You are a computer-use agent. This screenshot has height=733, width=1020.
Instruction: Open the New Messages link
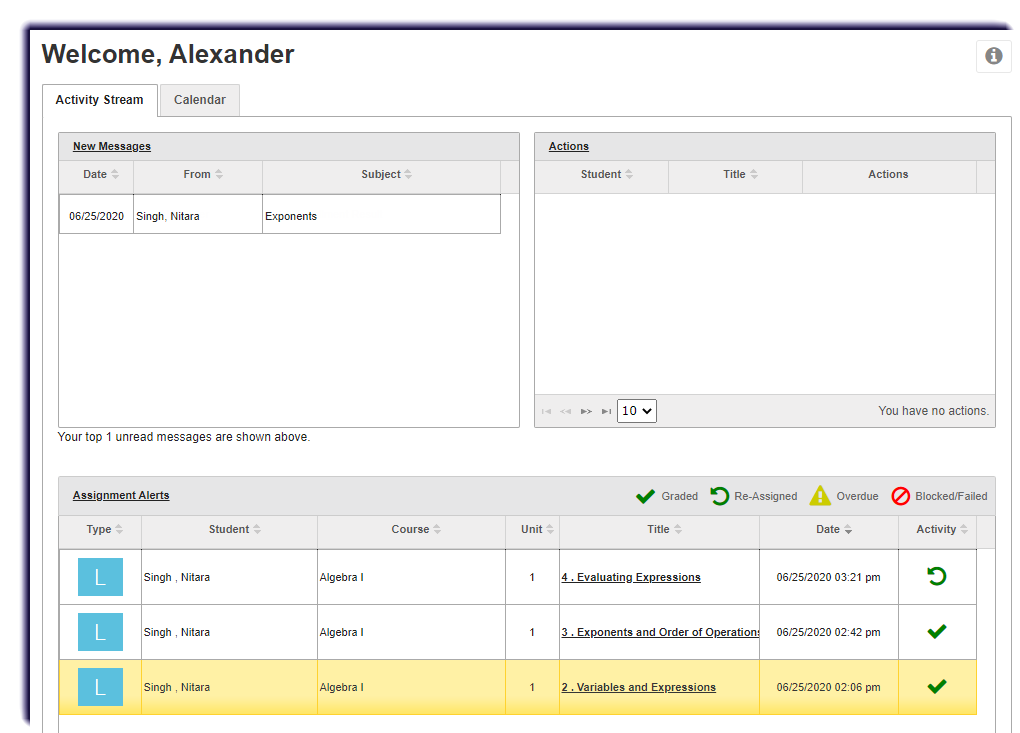(x=112, y=146)
